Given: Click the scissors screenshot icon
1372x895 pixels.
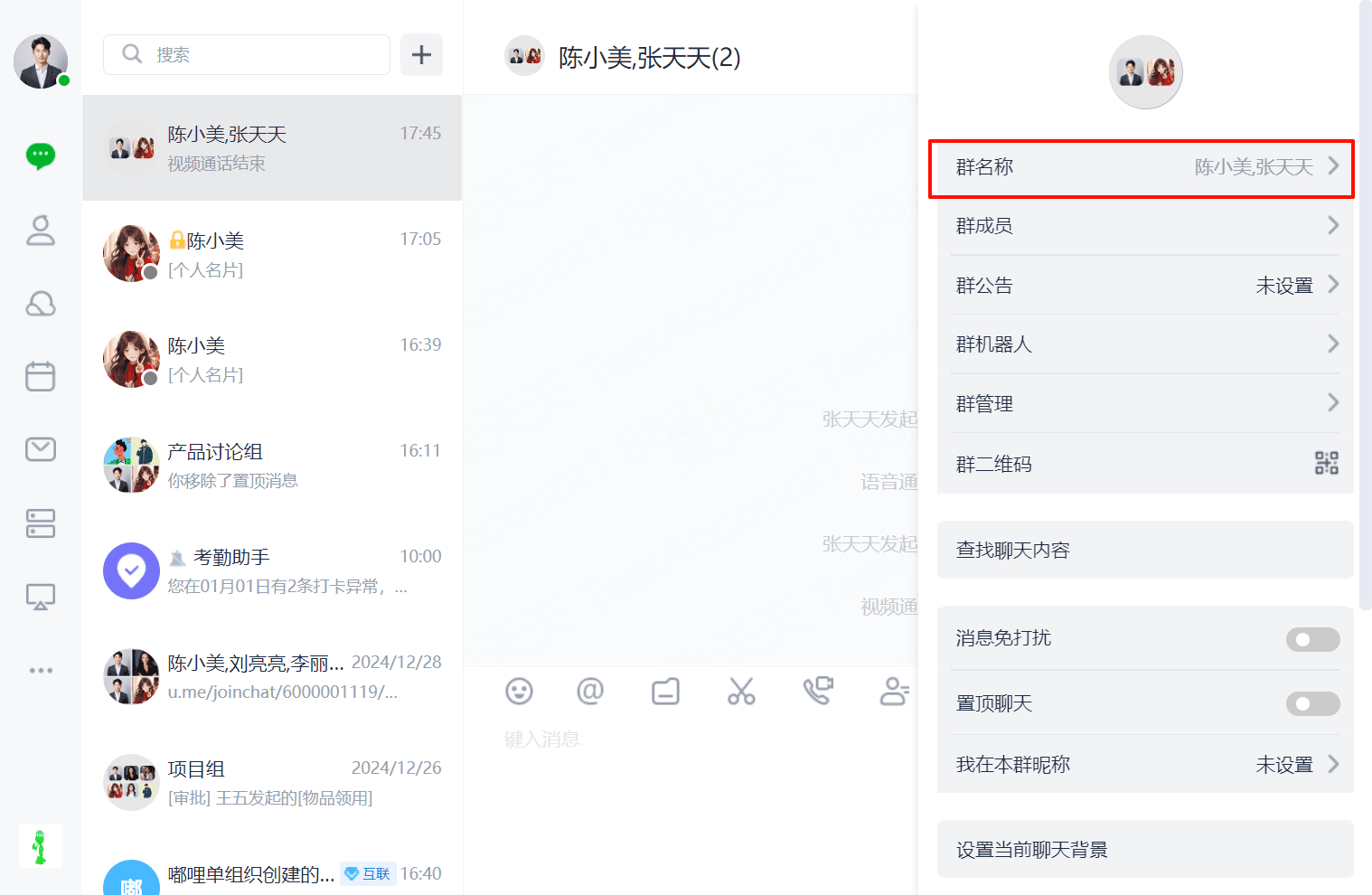Looking at the screenshot, I should (x=741, y=692).
